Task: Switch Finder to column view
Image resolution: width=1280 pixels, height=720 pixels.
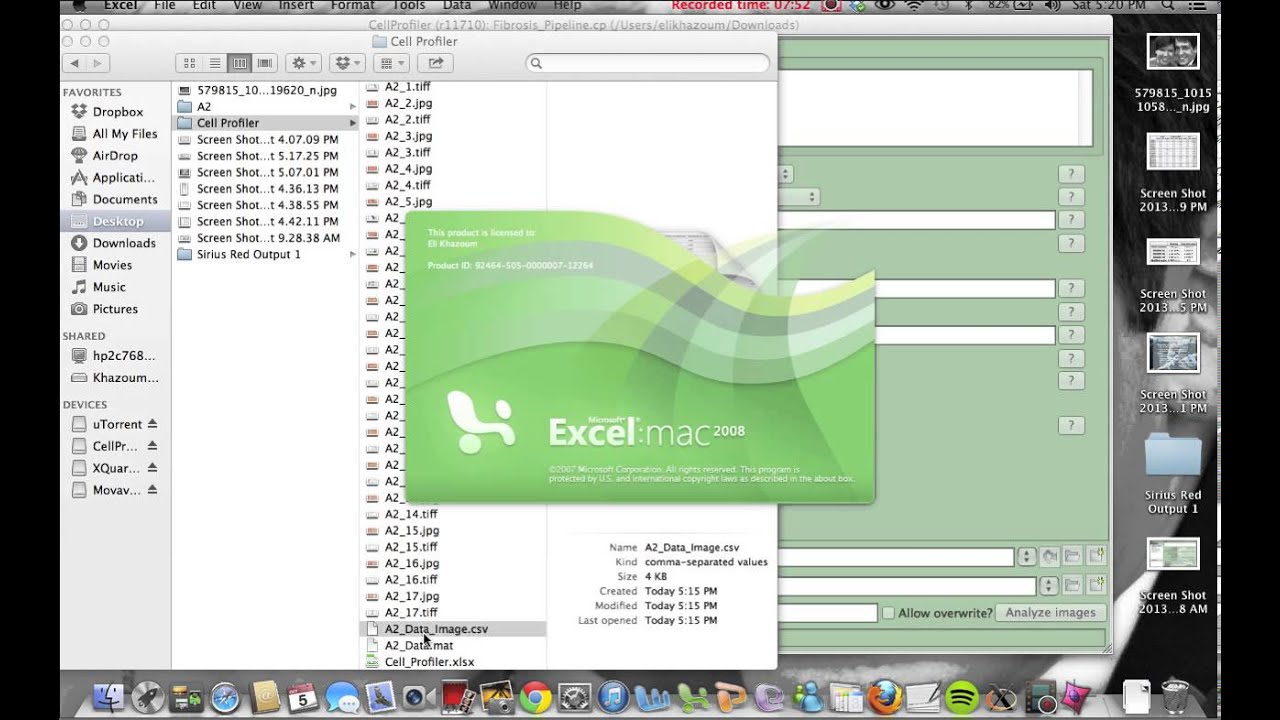Action: click(x=239, y=63)
